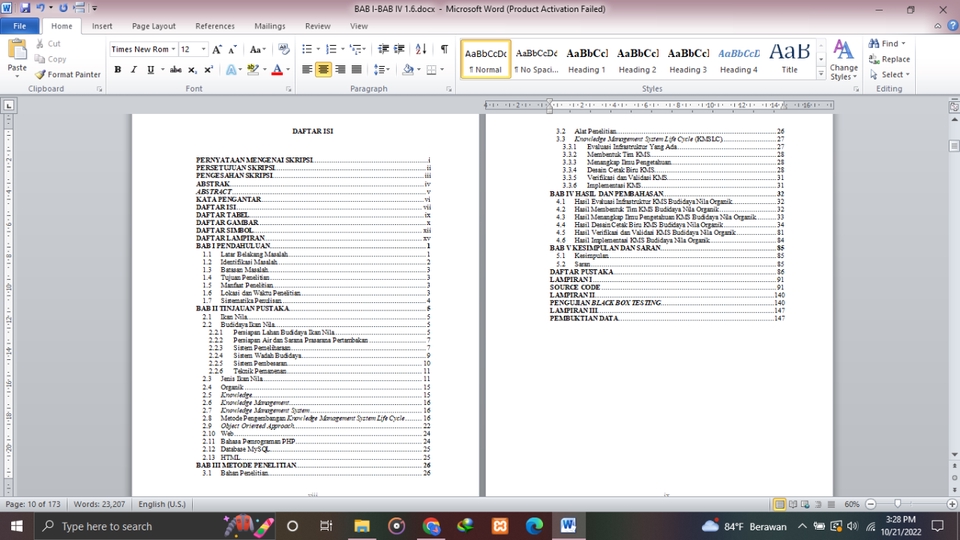The width and height of the screenshot is (960, 540).
Task: Redo the last action
Action: (x=63, y=9)
